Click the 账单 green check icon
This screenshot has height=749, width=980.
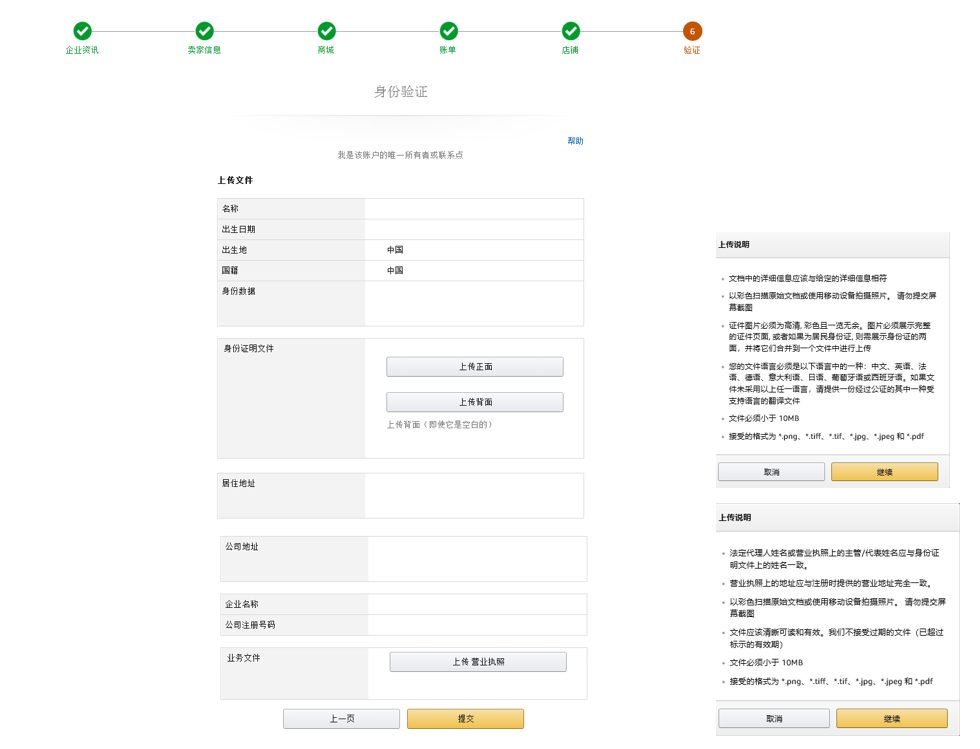[448, 31]
